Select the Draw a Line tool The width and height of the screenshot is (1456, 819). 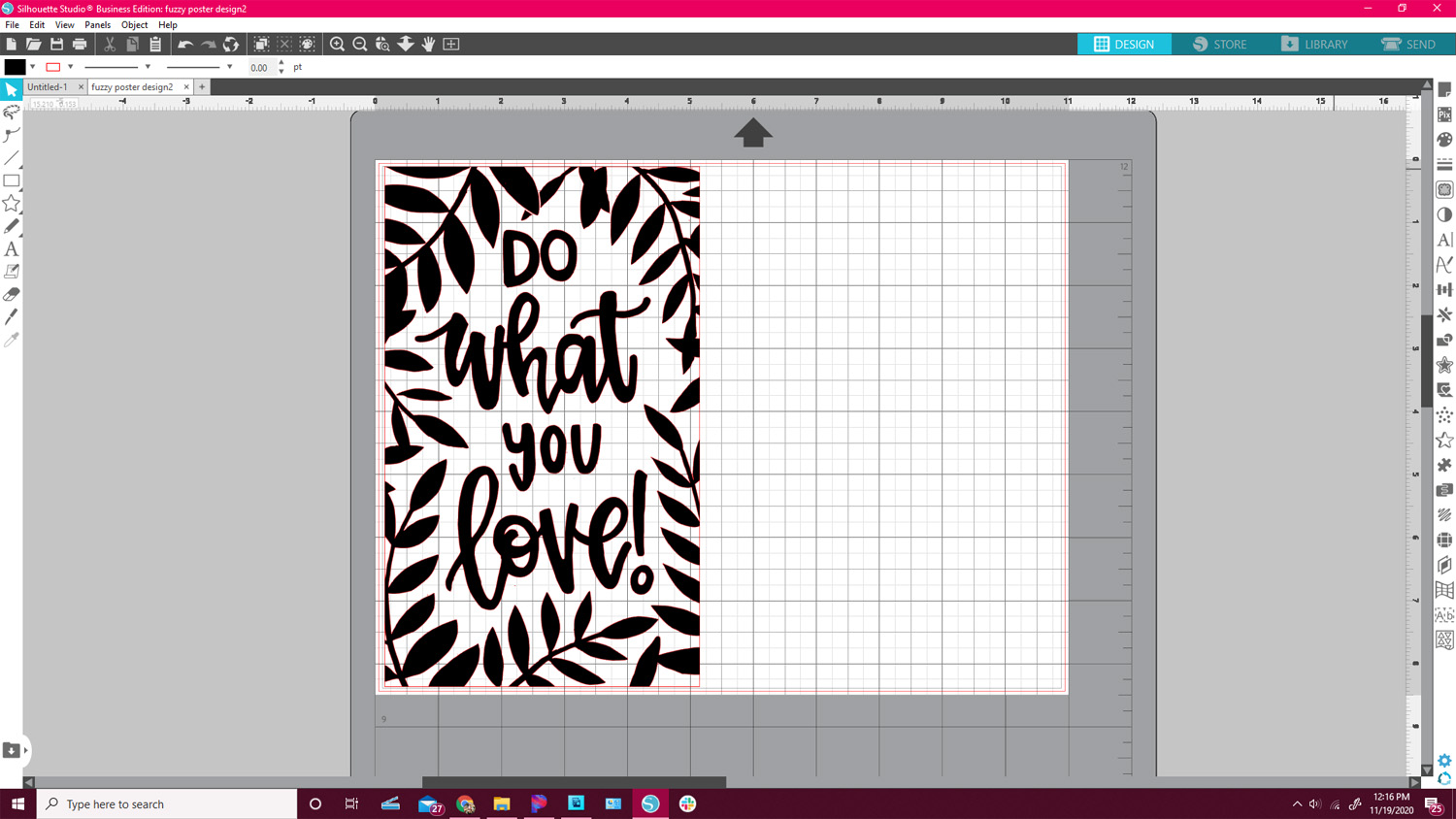[12, 157]
